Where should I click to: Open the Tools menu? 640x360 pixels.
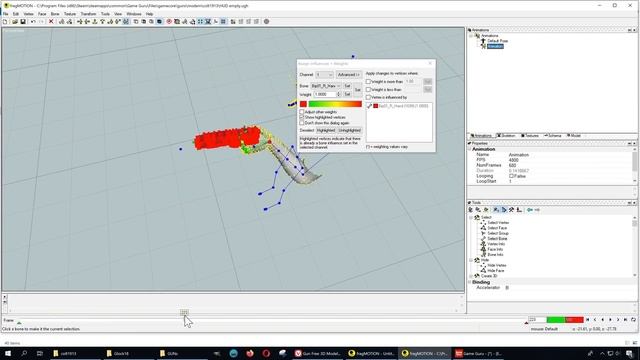pyautogui.click(x=105, y=14)
